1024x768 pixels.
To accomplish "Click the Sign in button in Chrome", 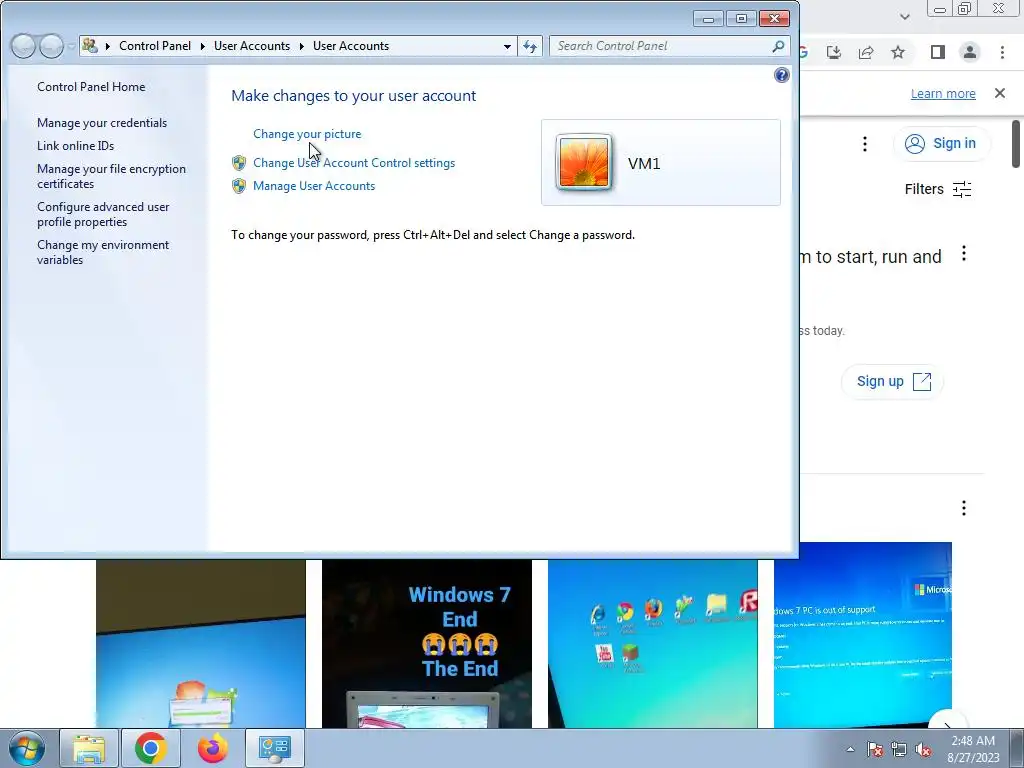I will (x=942, y=144).
